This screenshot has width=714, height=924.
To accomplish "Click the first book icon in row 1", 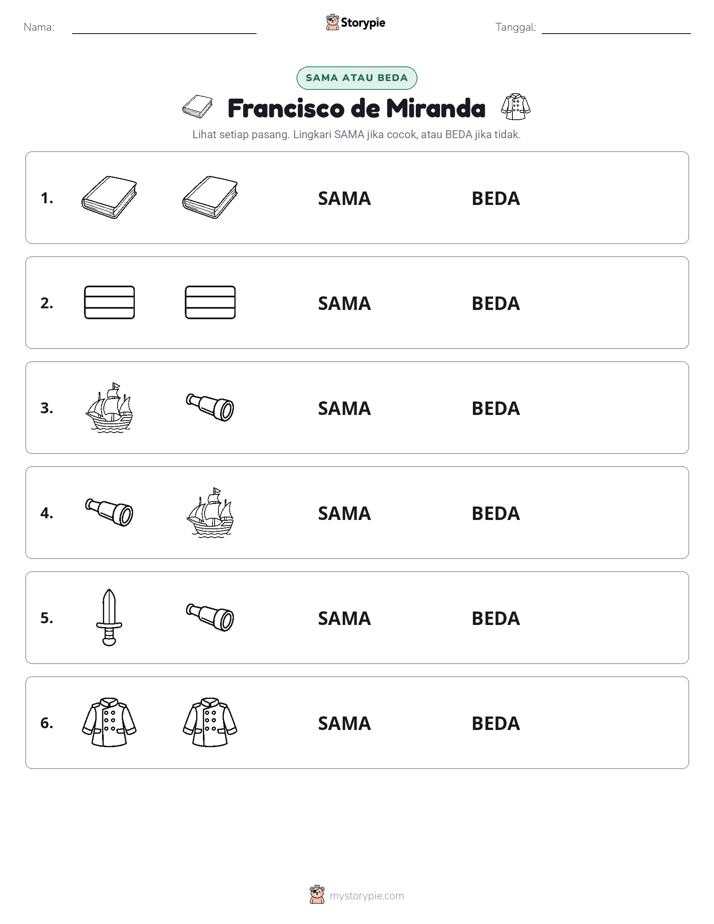I will pos(109,197).
